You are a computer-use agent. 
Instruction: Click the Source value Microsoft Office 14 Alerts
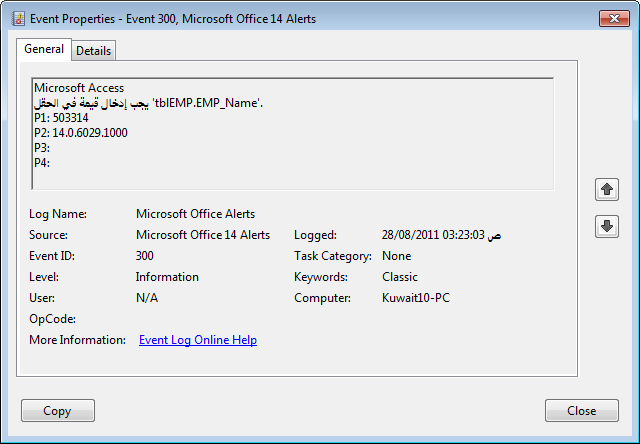pyautogui.click(x=202, y=235)
